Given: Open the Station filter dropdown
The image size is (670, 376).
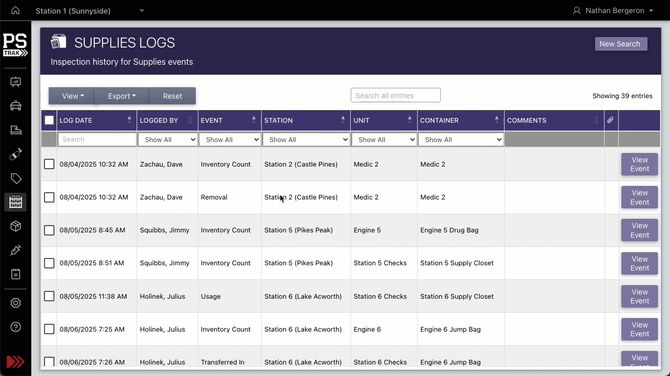Looking at the screenshot, I should (x=306, y=139).
